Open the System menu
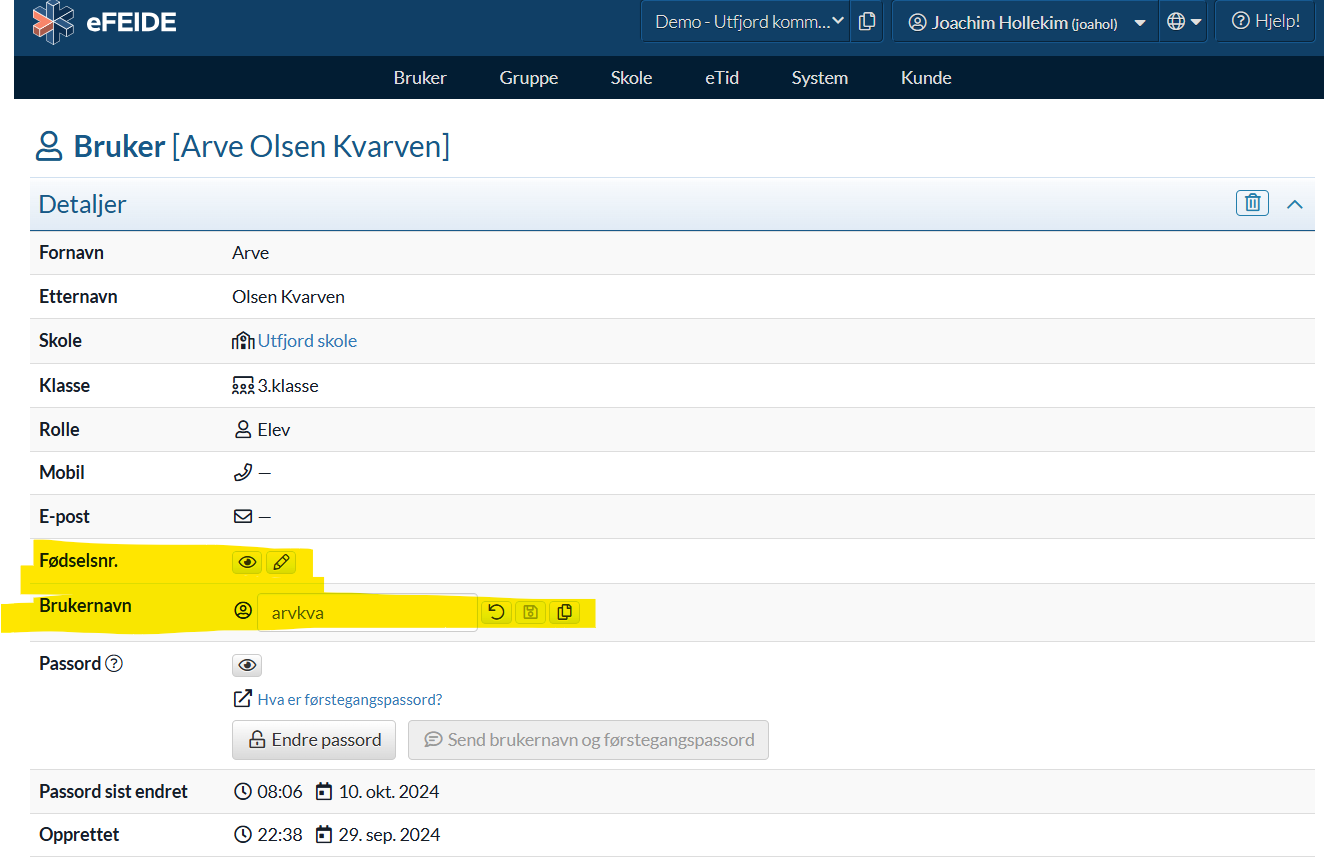 (x=819, y=78)
